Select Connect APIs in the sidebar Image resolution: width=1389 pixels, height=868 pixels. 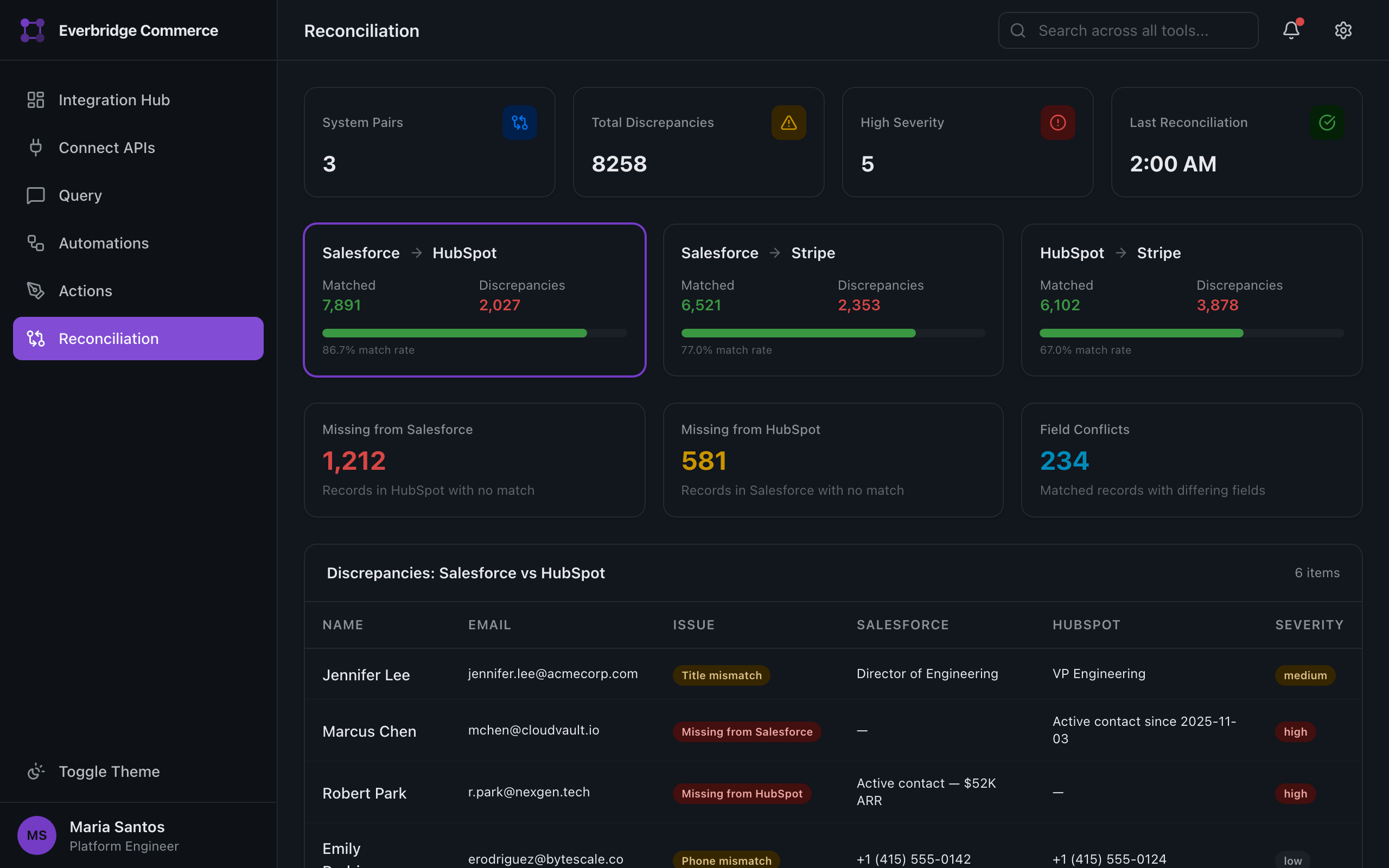(107, 148)
